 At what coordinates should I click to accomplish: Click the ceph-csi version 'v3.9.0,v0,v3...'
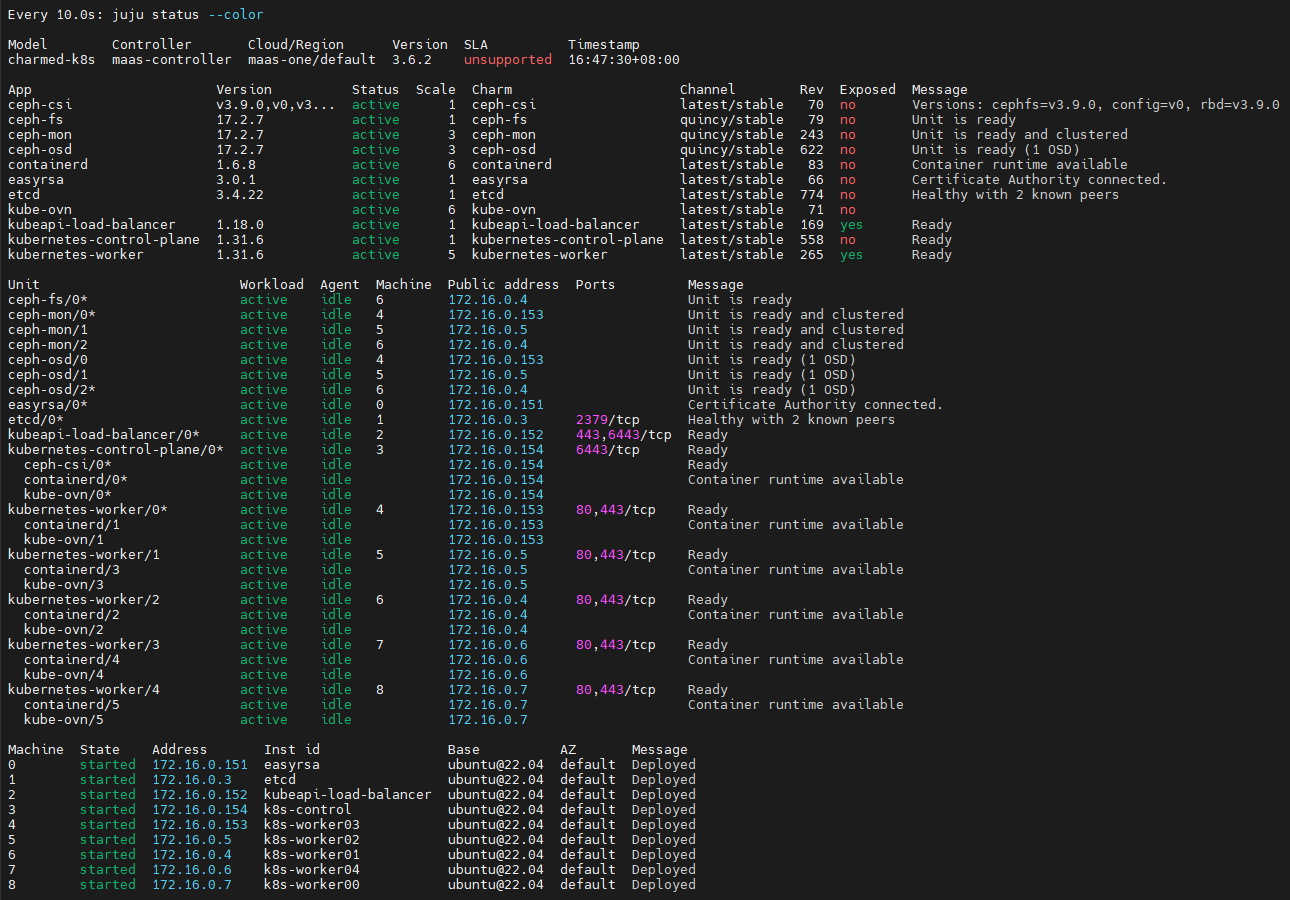(276, 105)
